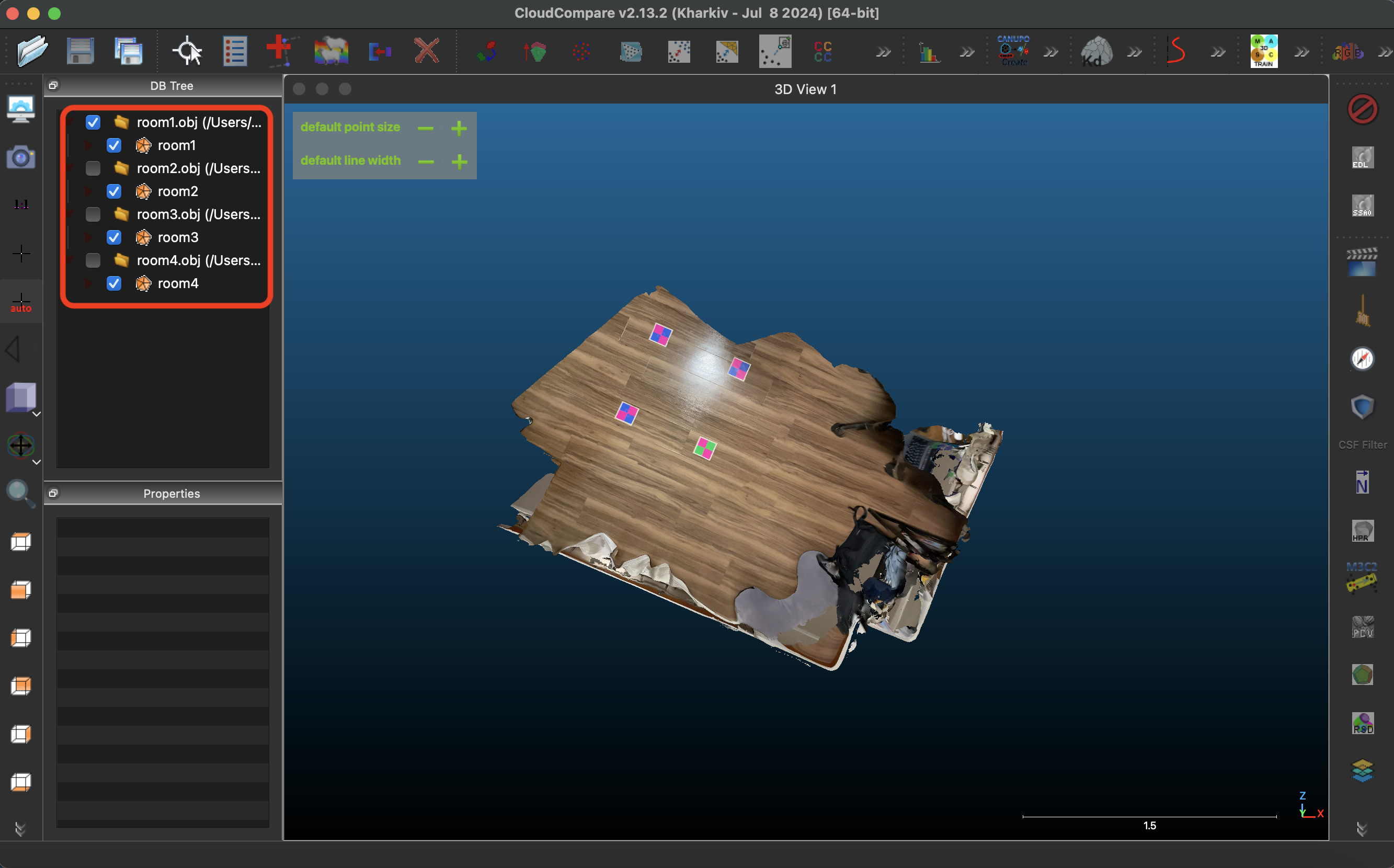Click the red X delete icon
Screen dimensions: 1394x868
pyautogui.click(x=426, y=52)
